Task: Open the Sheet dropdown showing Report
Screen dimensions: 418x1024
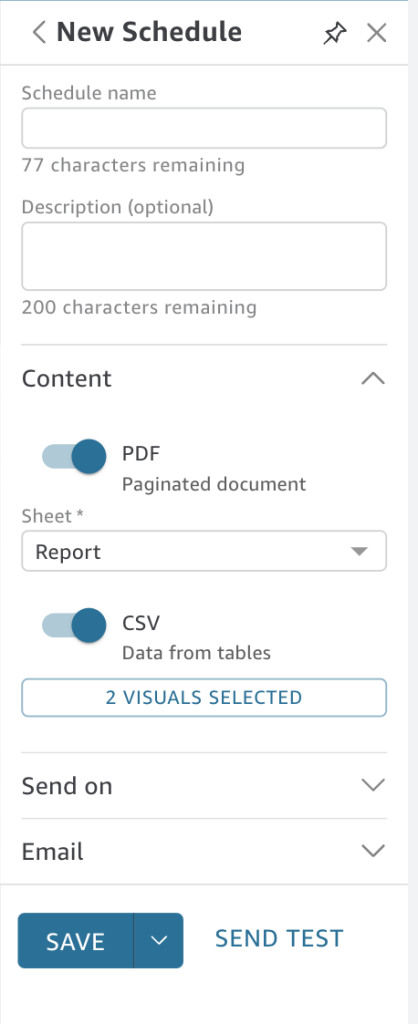Action: tap(204, 551)
